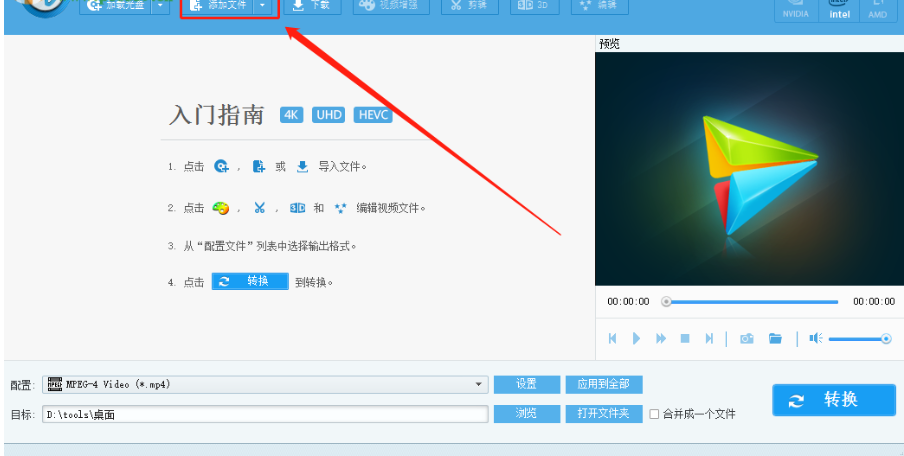This screenshot has height=456, width=904.
Task: Click the 下载 download toolbar button
Action: click(x=312, y=5)
